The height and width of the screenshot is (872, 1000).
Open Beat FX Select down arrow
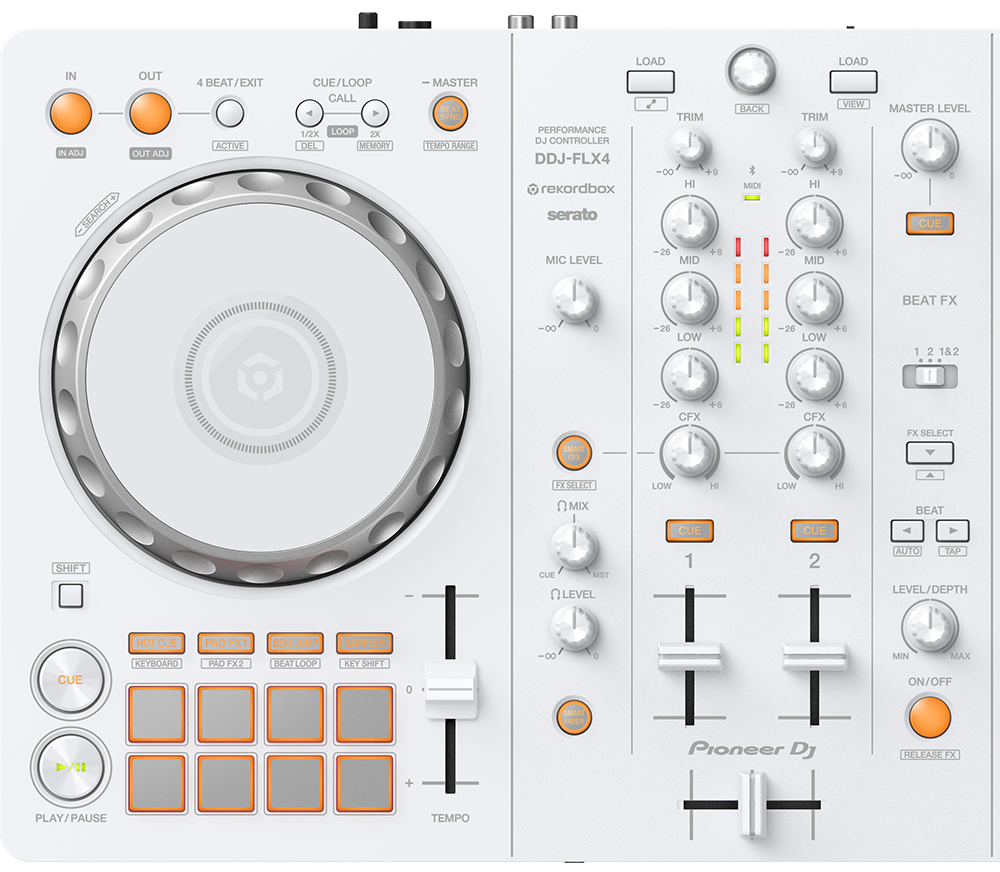point(929,452)
